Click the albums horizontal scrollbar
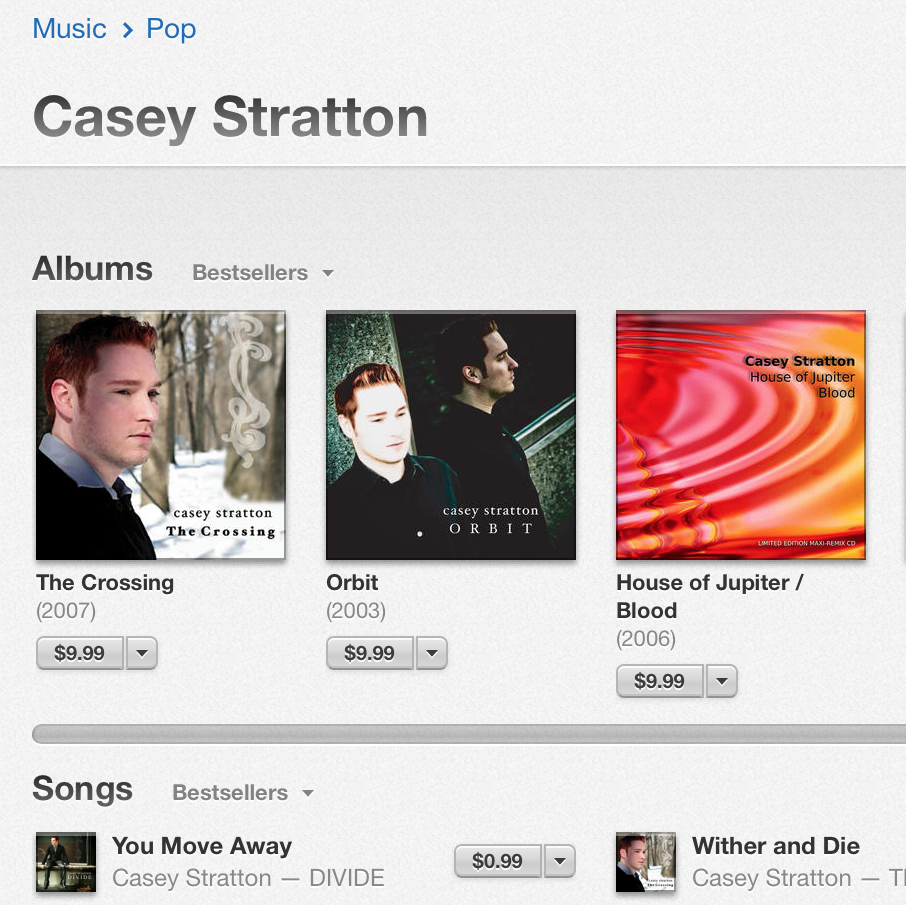 (469, 734)
